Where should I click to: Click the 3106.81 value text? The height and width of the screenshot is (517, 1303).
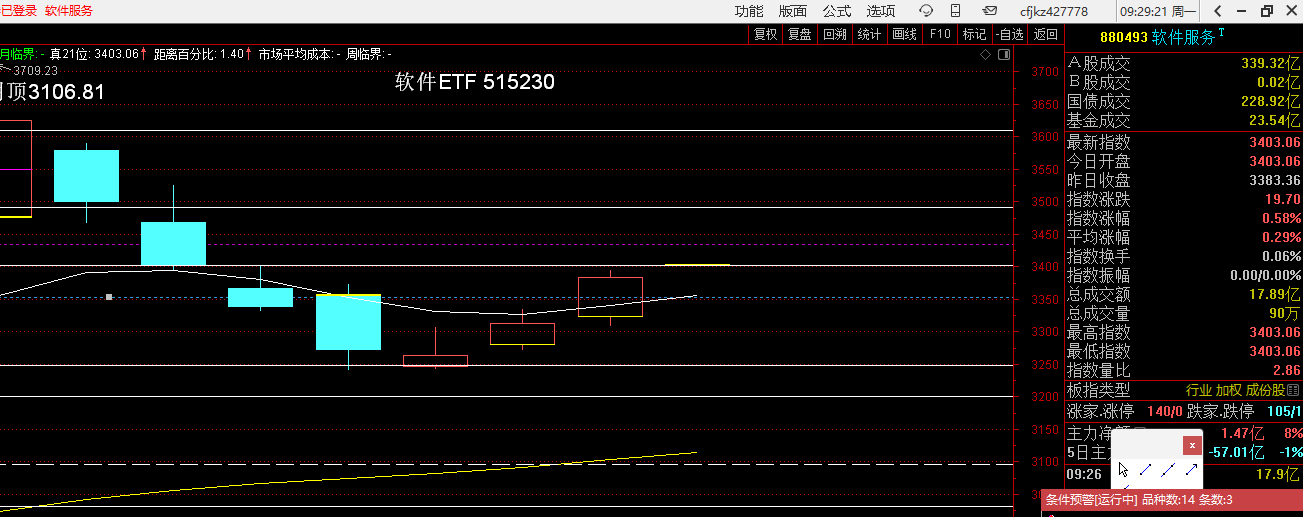pyautogui.click(x=66, y=92)
